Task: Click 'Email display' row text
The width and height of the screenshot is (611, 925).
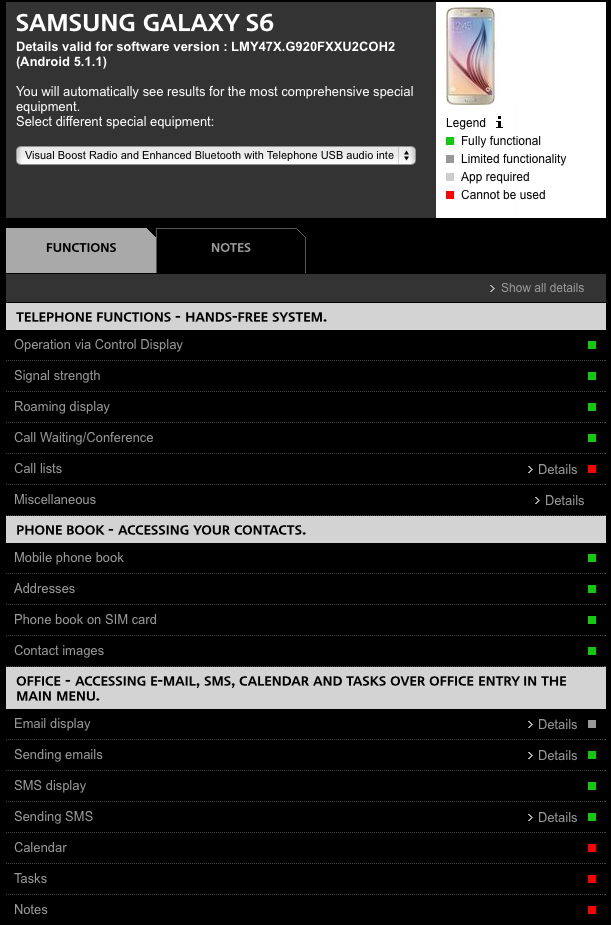Action: tap(52, 724)
